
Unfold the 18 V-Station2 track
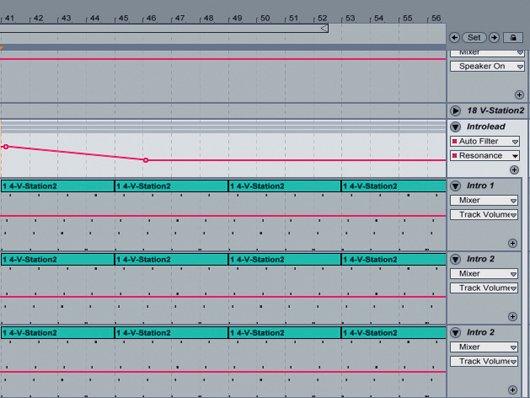click(x=455, y=111)
